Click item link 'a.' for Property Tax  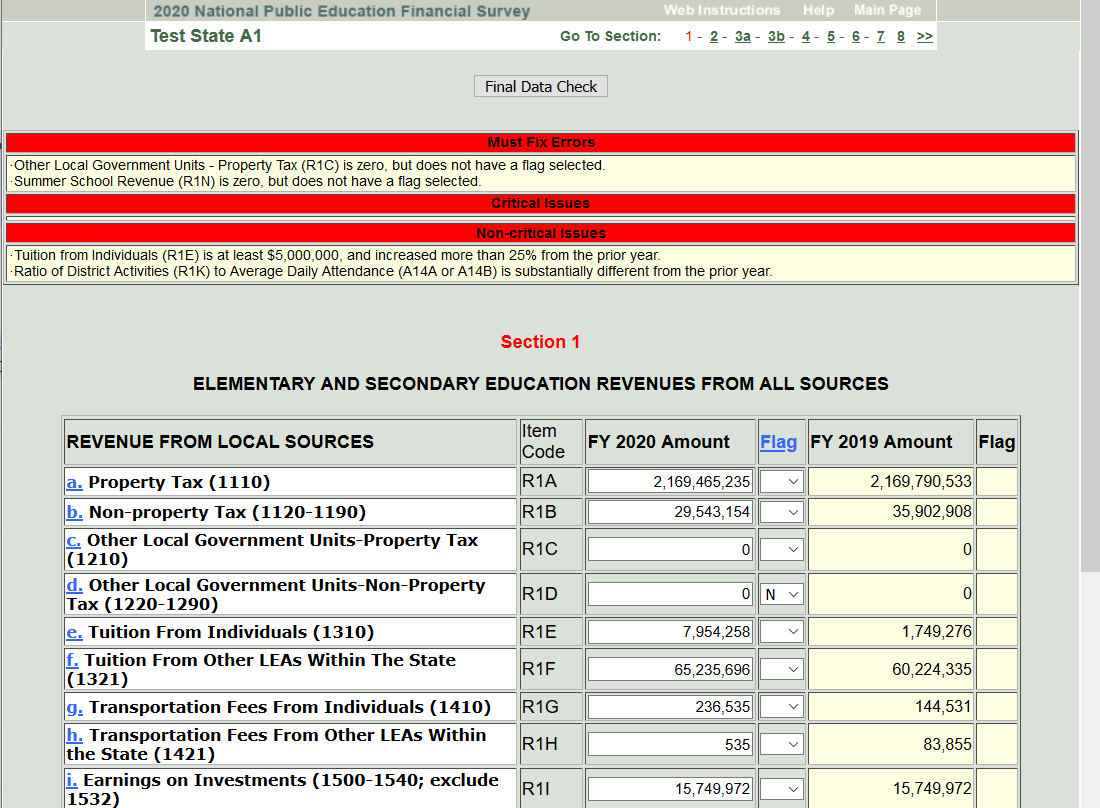(74, 482)
